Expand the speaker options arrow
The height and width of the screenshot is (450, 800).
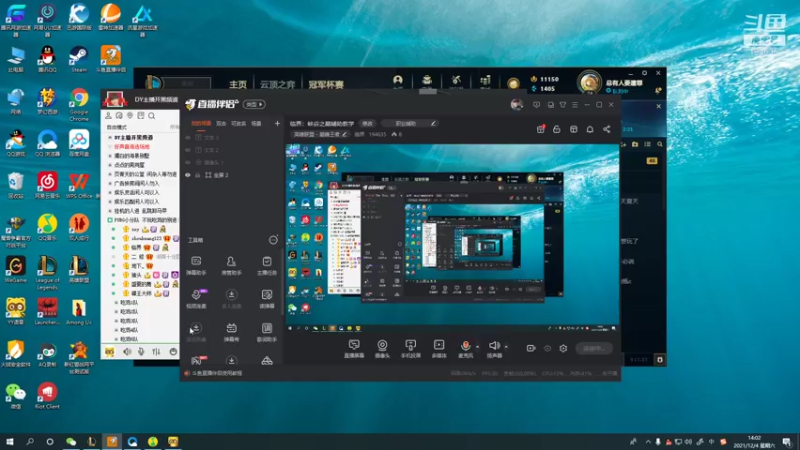pos(506,347)
